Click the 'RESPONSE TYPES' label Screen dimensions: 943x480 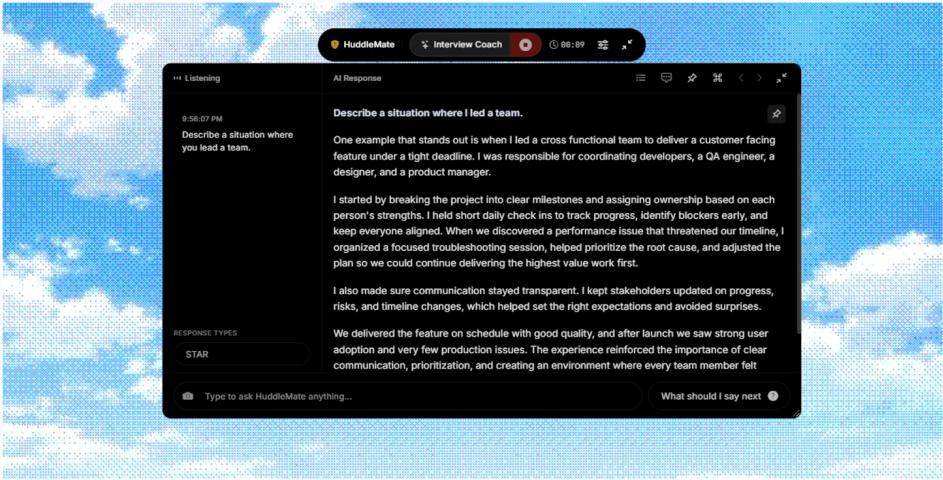click(x=205, y=333)
